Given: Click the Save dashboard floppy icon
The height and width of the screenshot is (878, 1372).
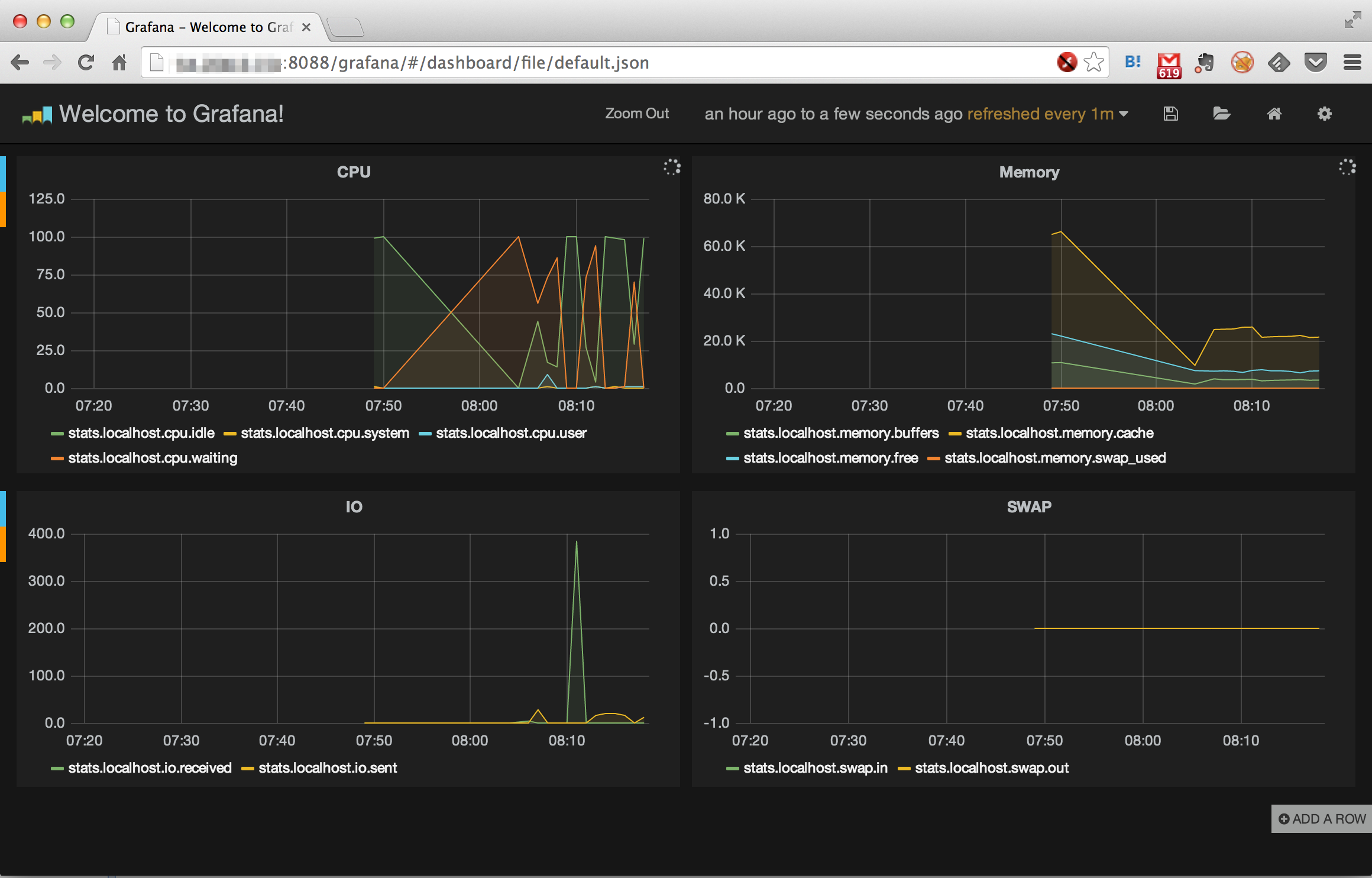Looking at the screenshot, I should click(1170, 114).
